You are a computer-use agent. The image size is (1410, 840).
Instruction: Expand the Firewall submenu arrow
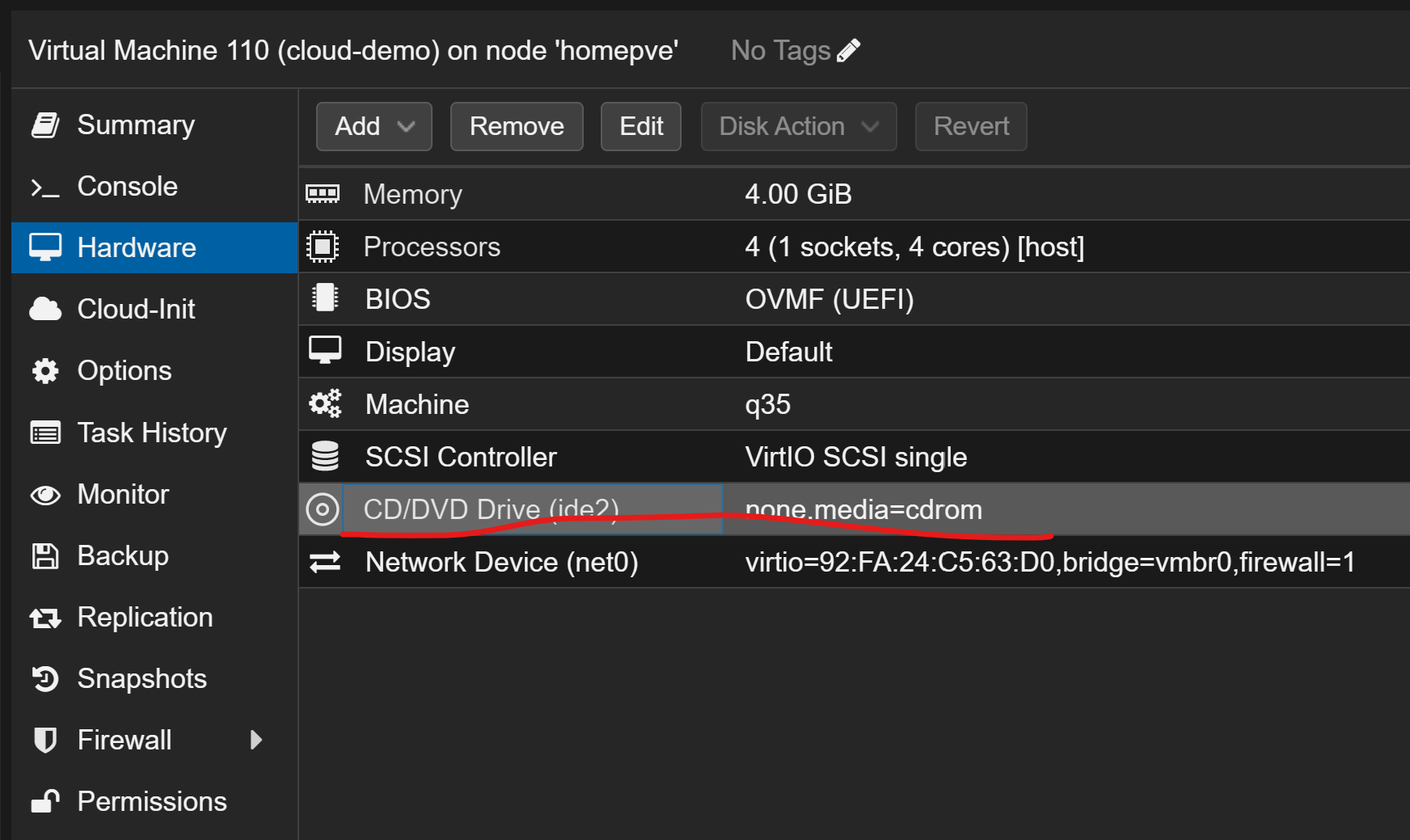pos(256,740)
